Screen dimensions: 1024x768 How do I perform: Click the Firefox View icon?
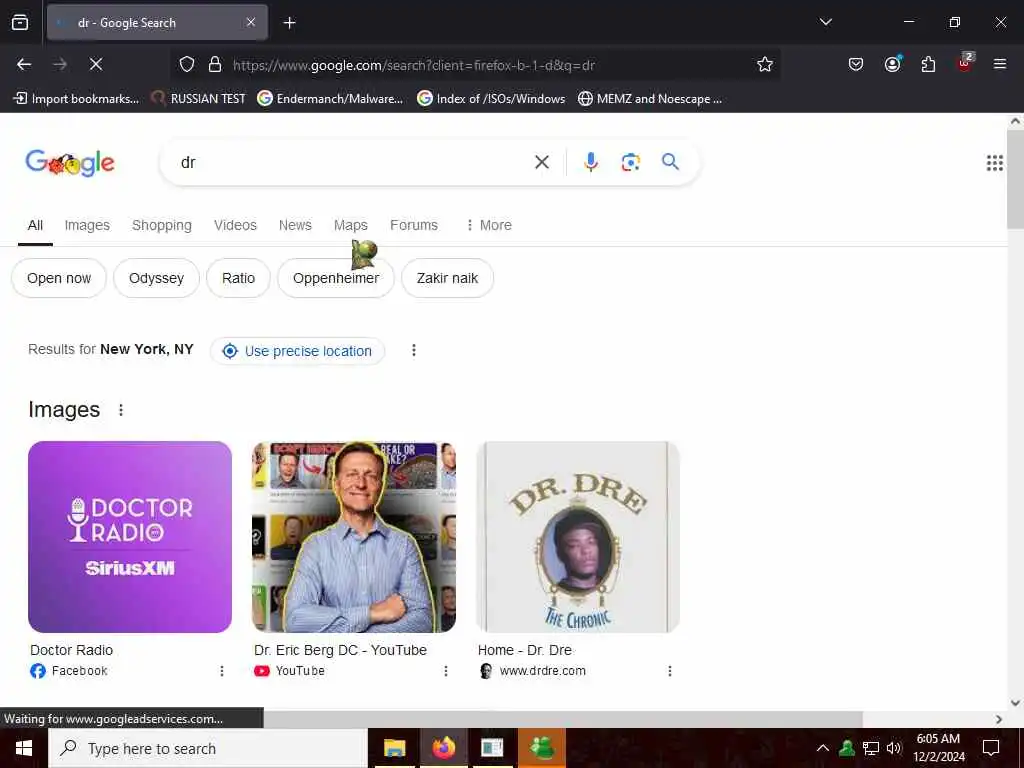(20, 23)
